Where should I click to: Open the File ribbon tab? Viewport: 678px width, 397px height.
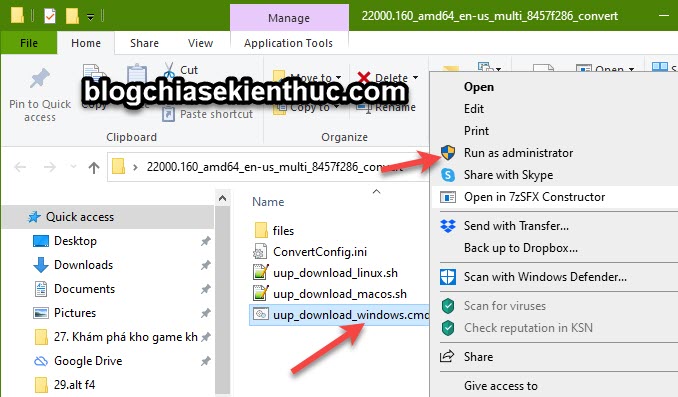pos(29,43)
